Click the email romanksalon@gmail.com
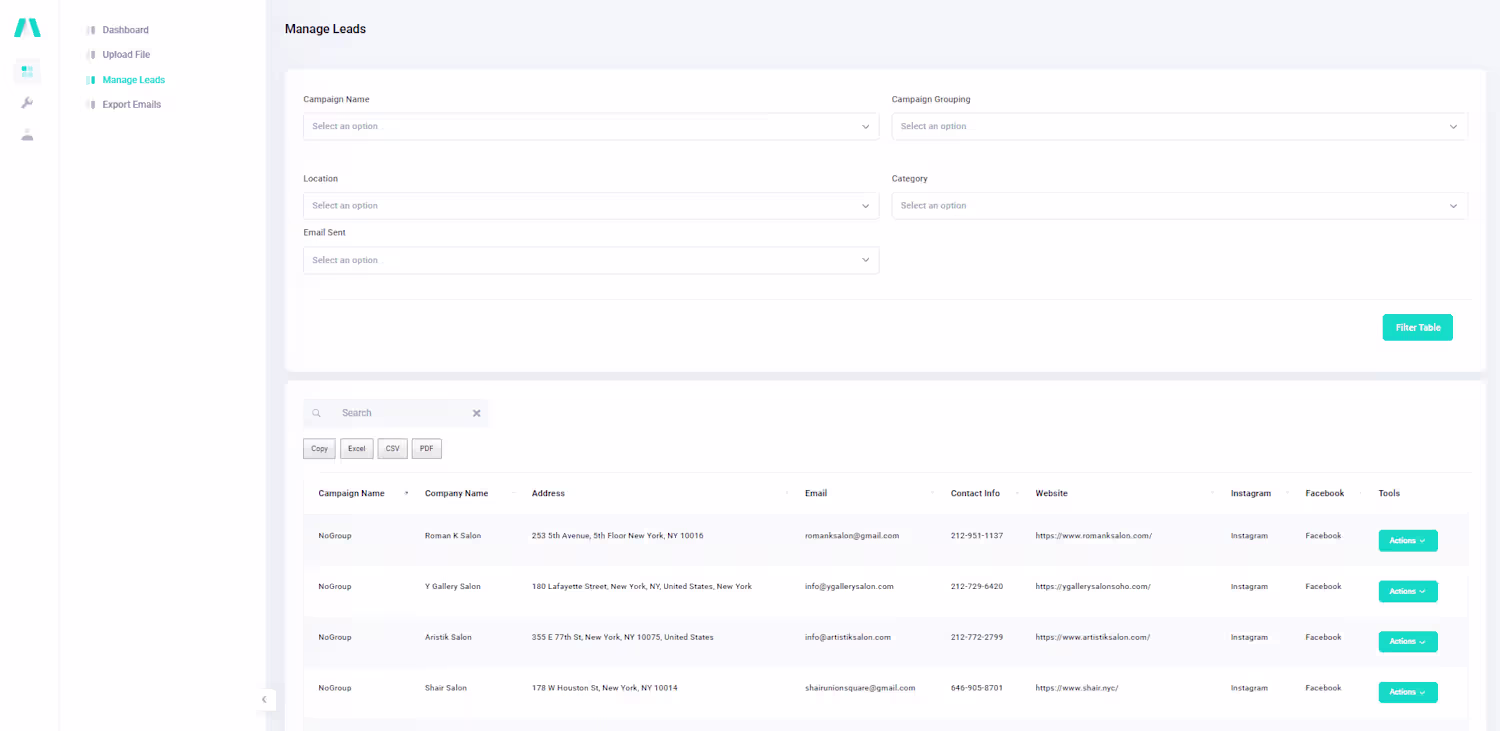Image resolution: width=1500 pixels, height=731 pixels. tap(852, 536)
